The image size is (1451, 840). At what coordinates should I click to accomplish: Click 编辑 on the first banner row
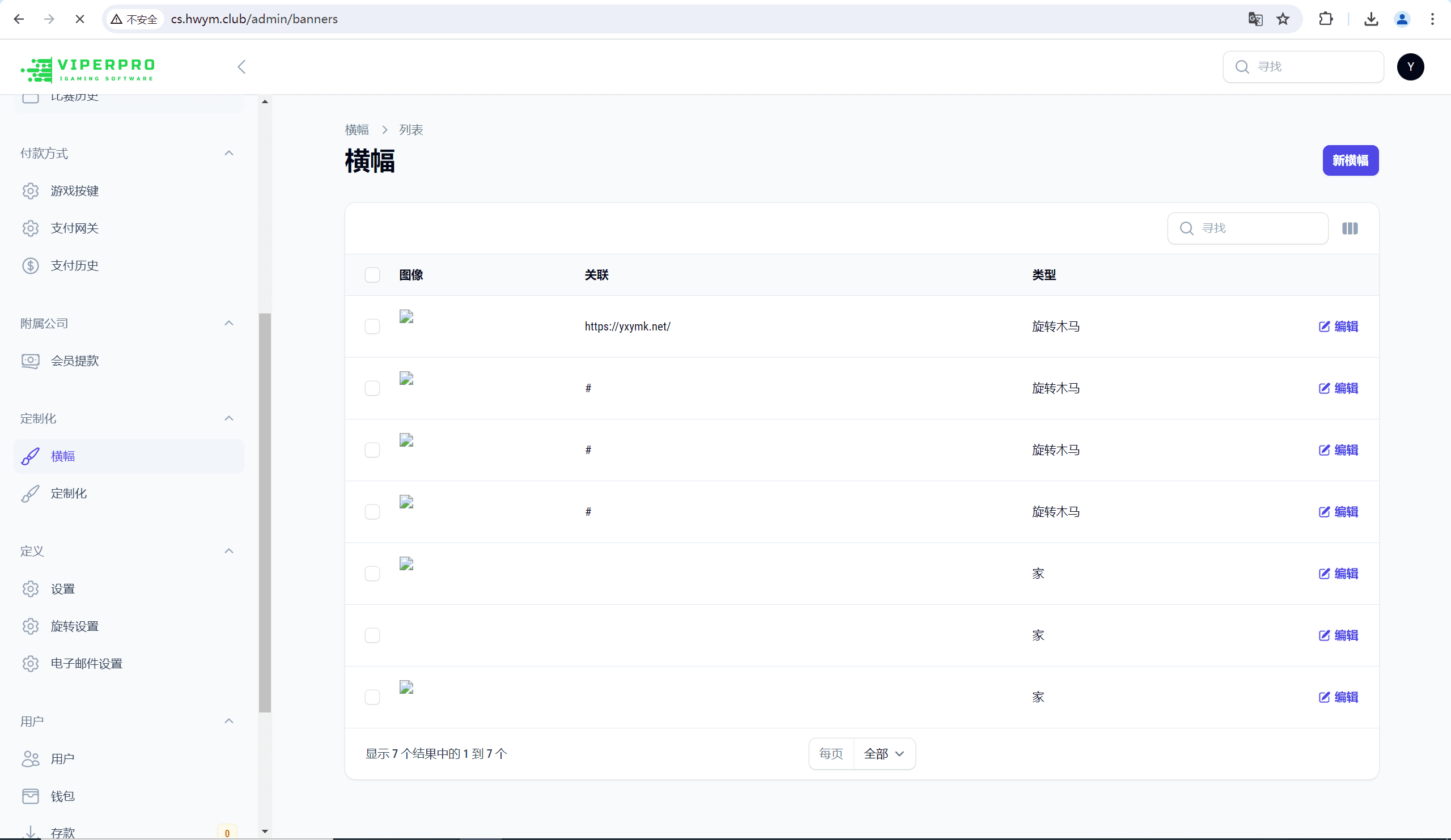[x=1338, y=326]
